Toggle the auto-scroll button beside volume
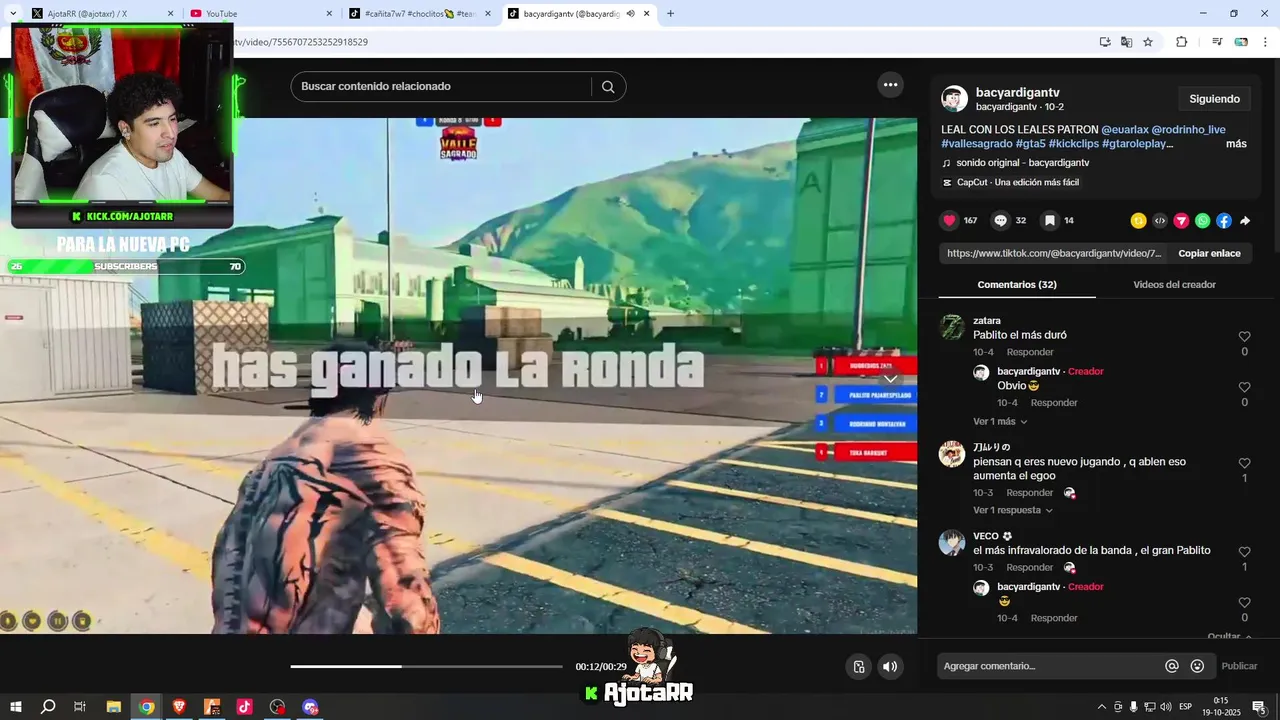Viewport: 1280px width, 720px height. pos(858,667)
